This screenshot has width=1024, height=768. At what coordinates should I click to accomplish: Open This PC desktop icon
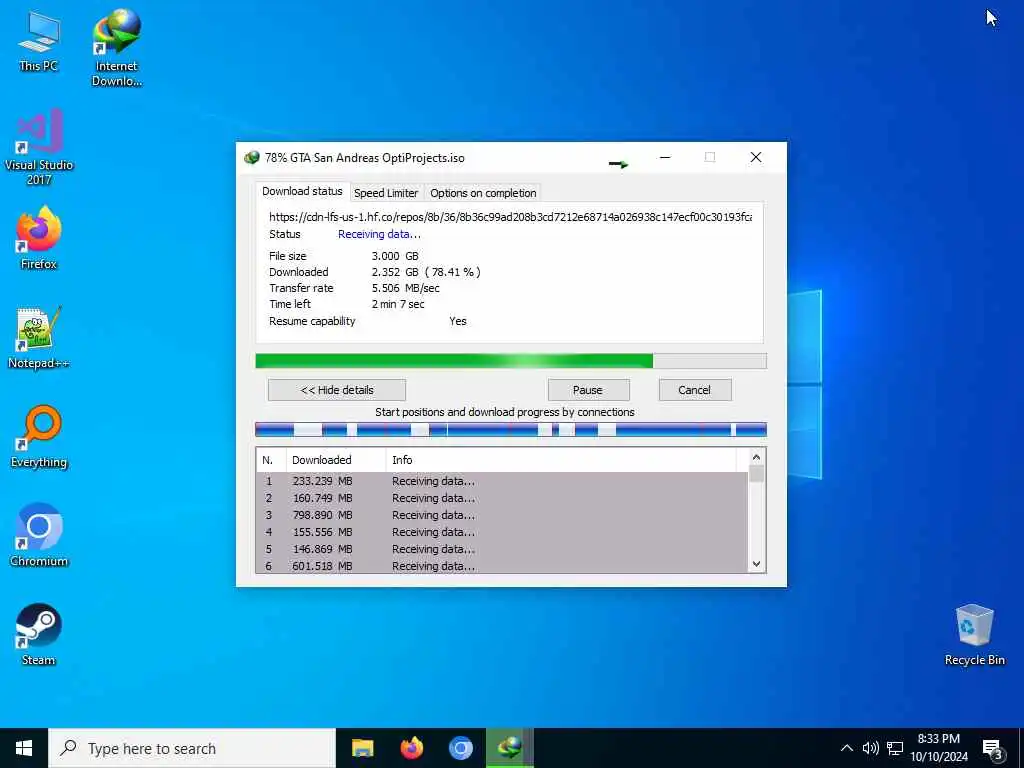click(39, 41)
